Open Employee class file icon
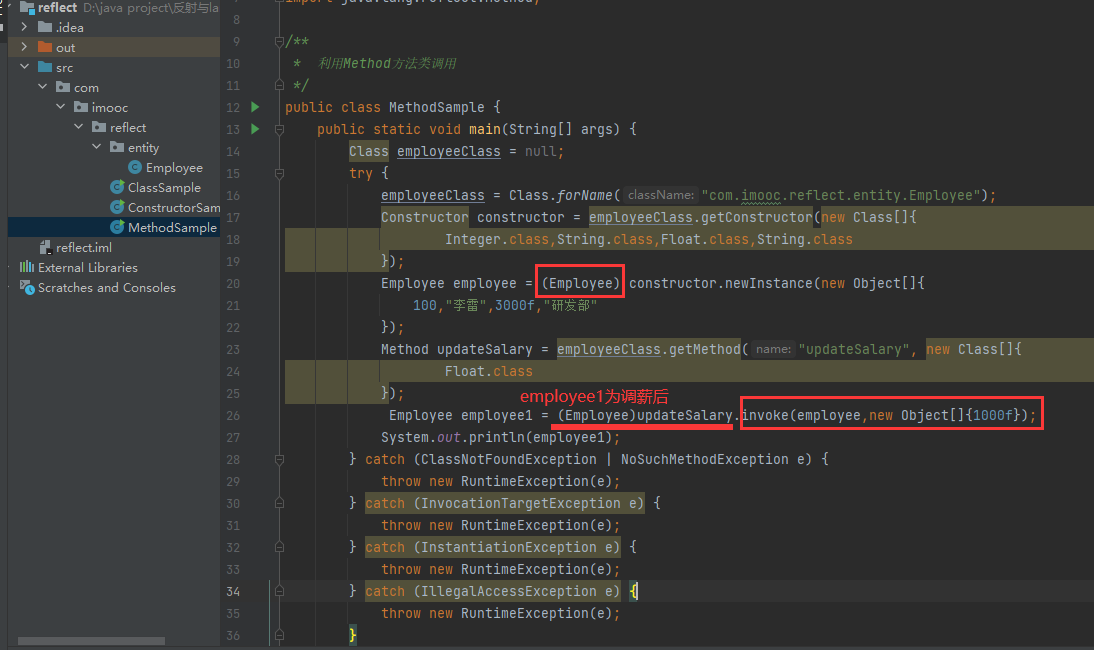This screenshot has width=1094, height=650. click(135, 168)
